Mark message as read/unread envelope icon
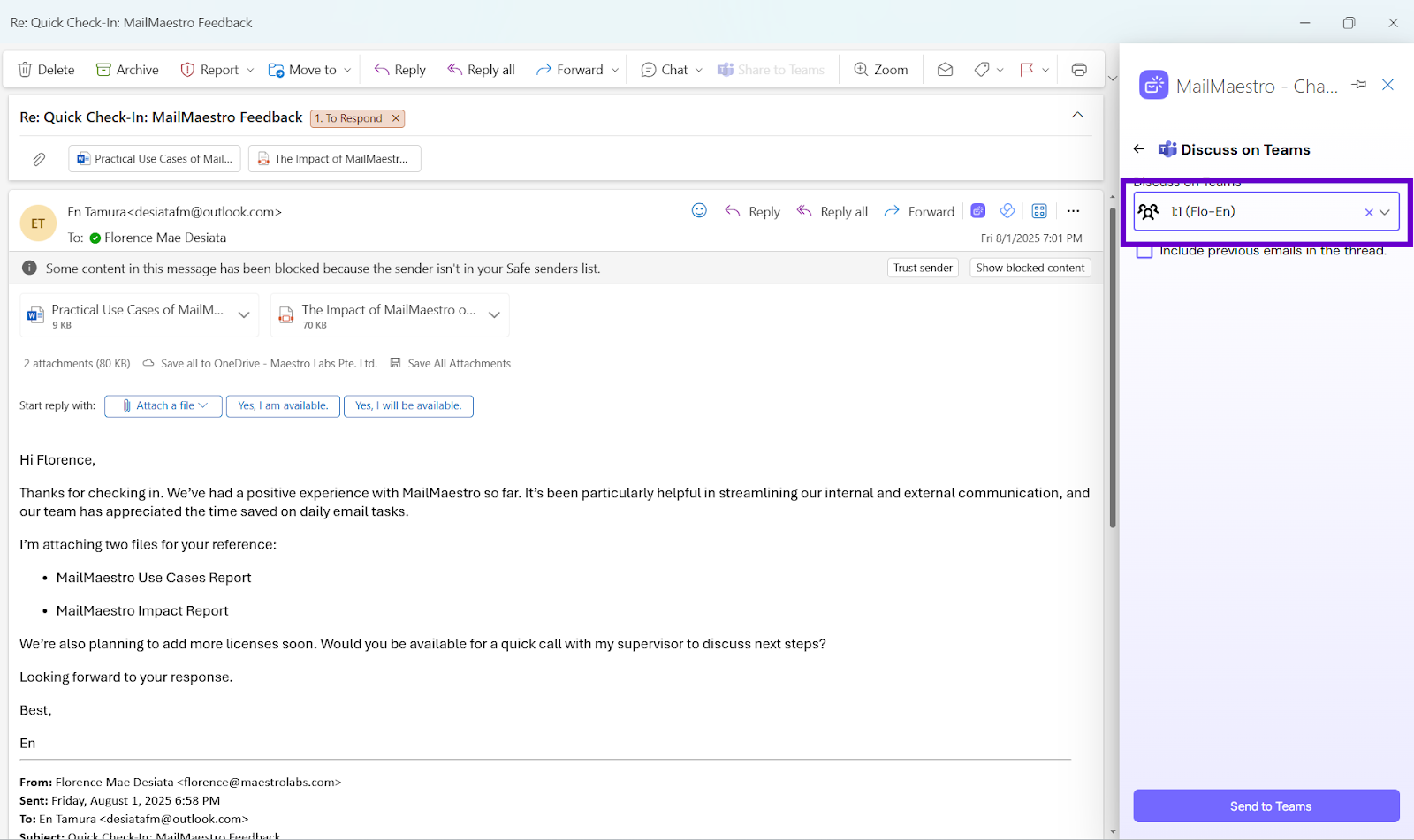This screenshot has width=1414, height=840. coord(945,70)
